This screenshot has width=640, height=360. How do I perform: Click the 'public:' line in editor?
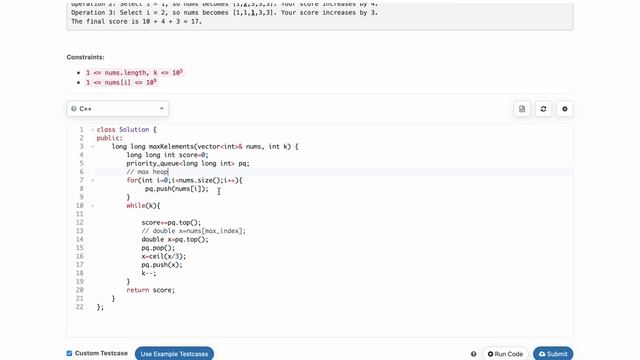[109, 138]
